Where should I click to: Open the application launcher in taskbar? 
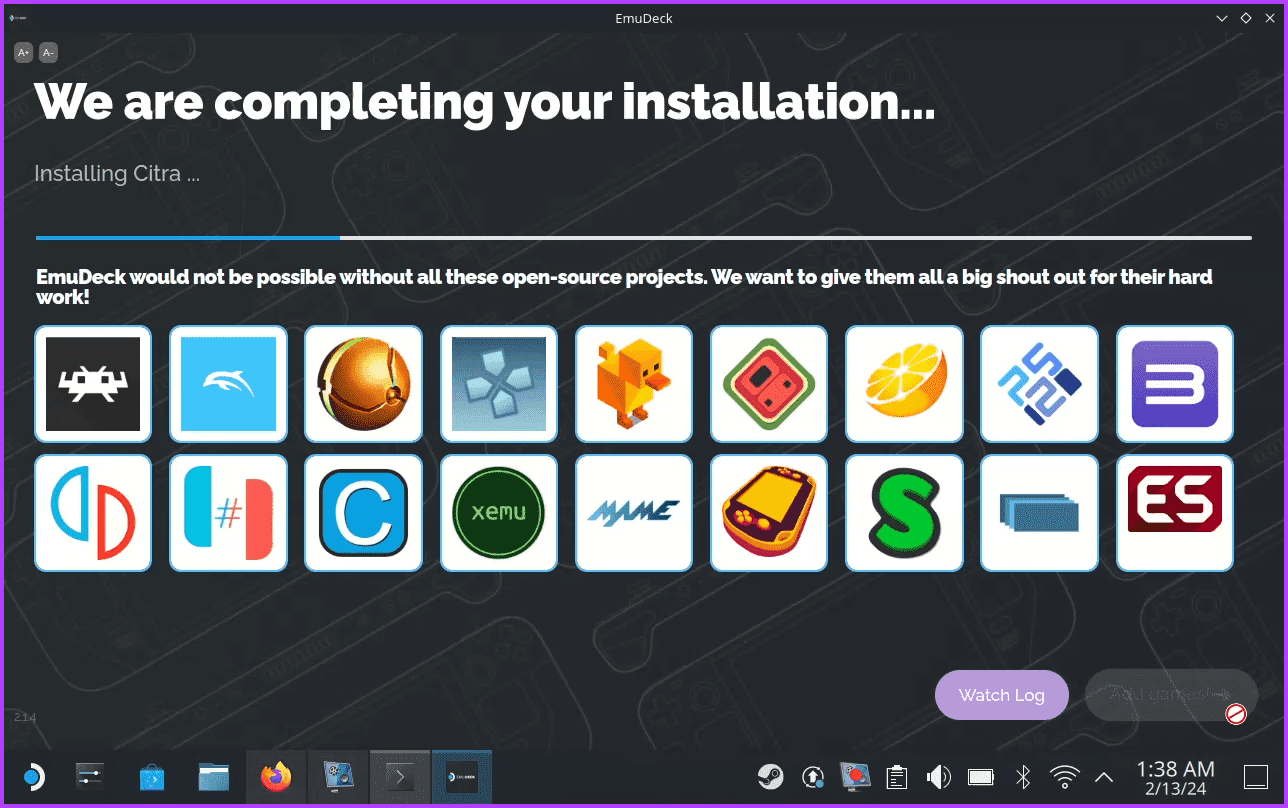click(x=33, y=777)
